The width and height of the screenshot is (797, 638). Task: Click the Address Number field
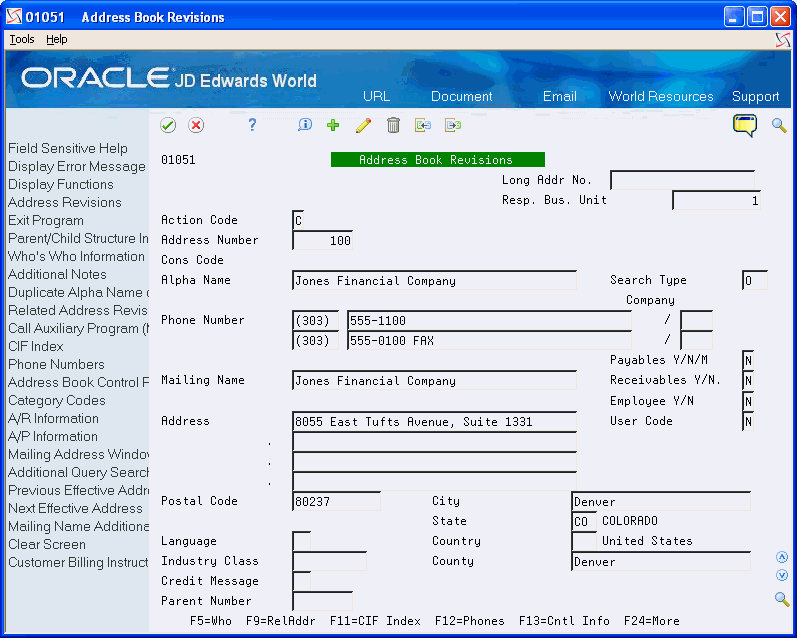[322, 240]
